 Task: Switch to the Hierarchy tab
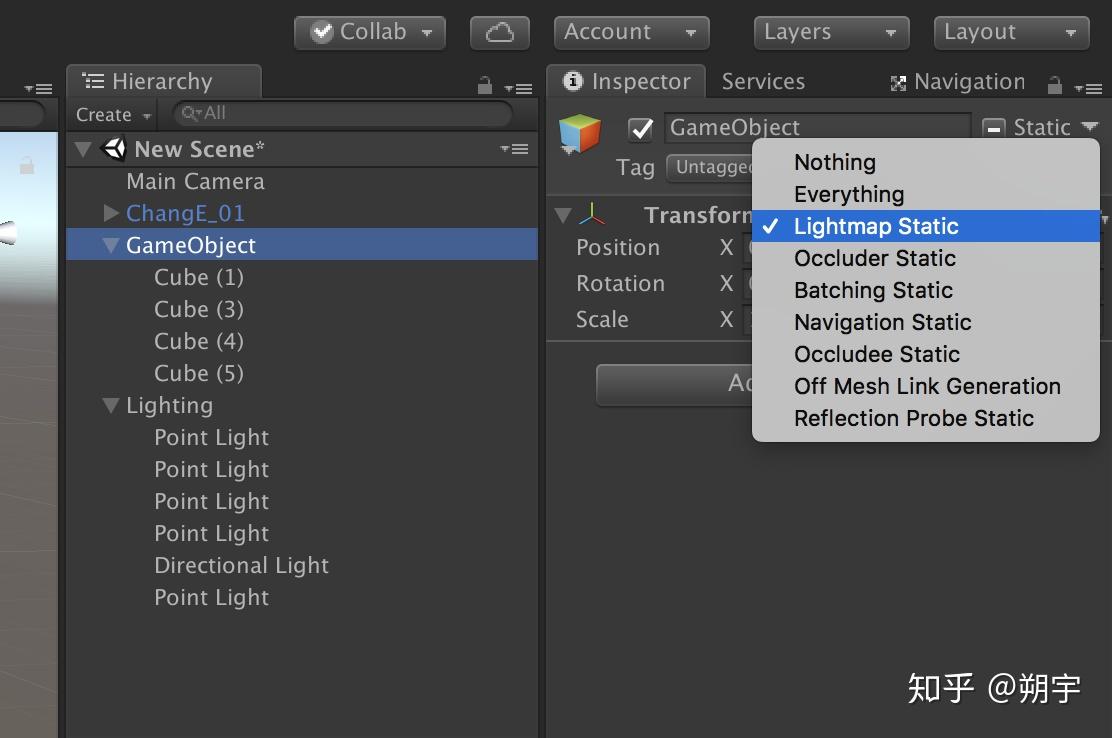click(x=164, y=82)
